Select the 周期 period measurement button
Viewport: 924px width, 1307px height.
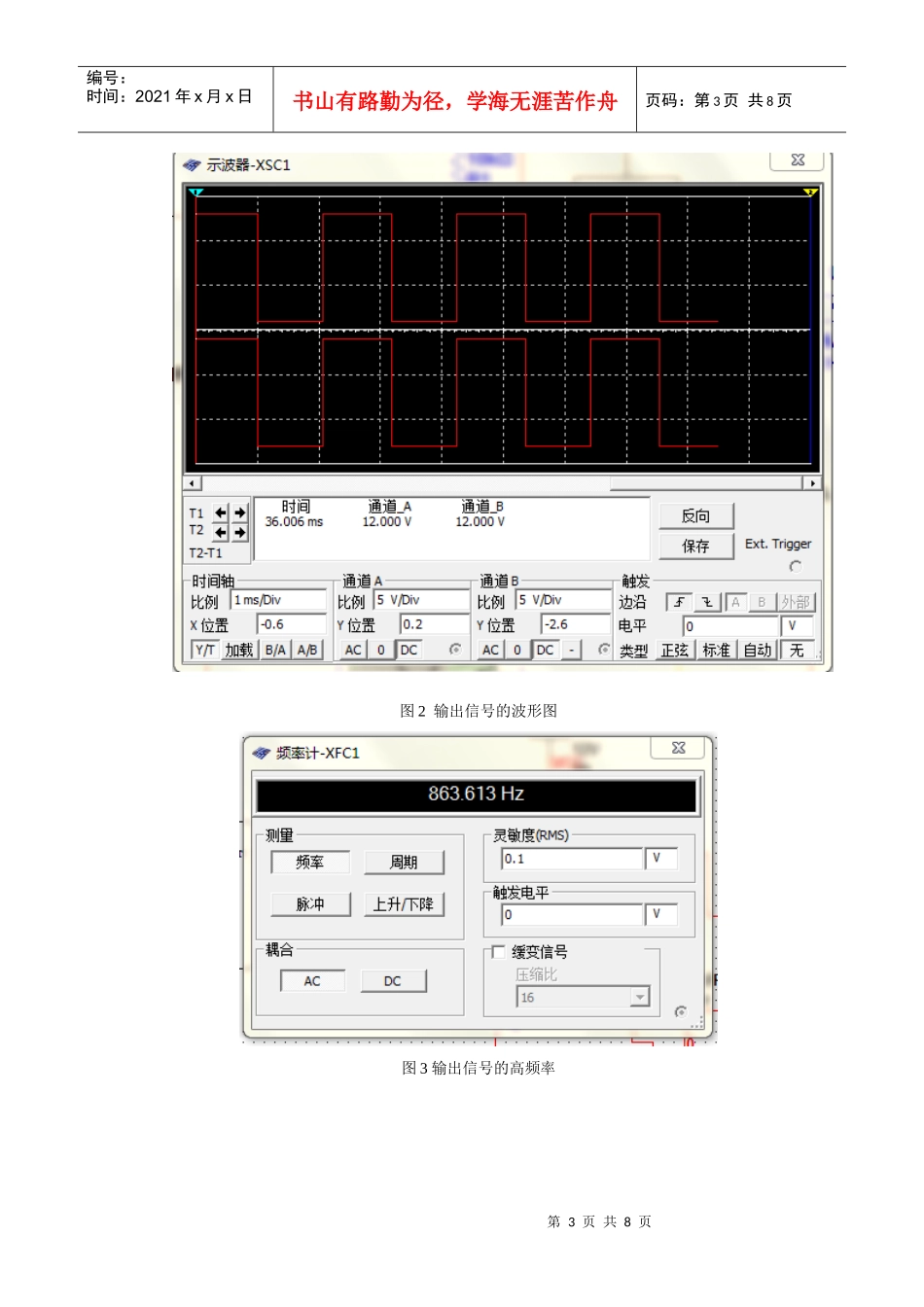click(x=404, y=862)
